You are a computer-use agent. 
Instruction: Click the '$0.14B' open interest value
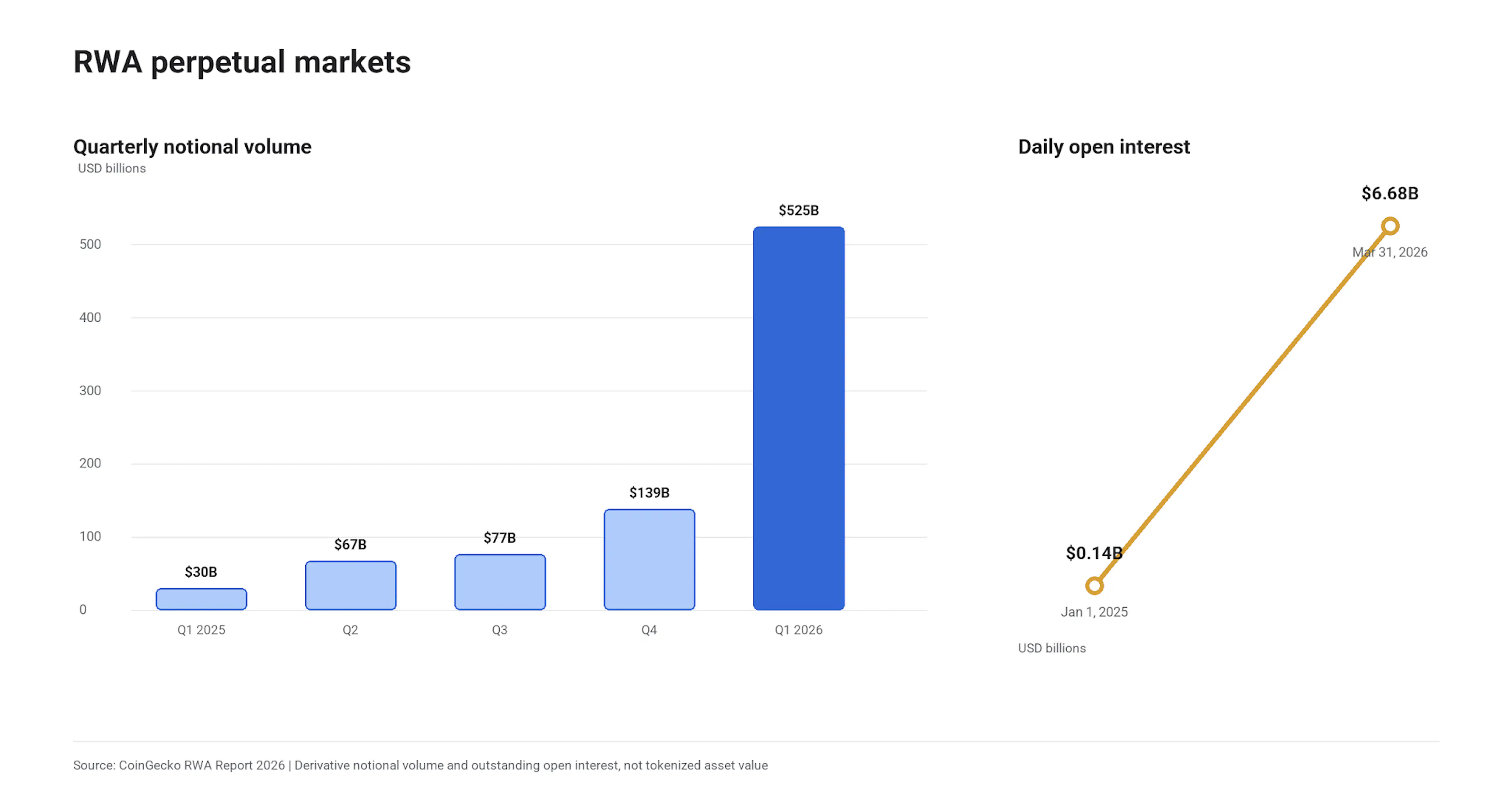1094,553
